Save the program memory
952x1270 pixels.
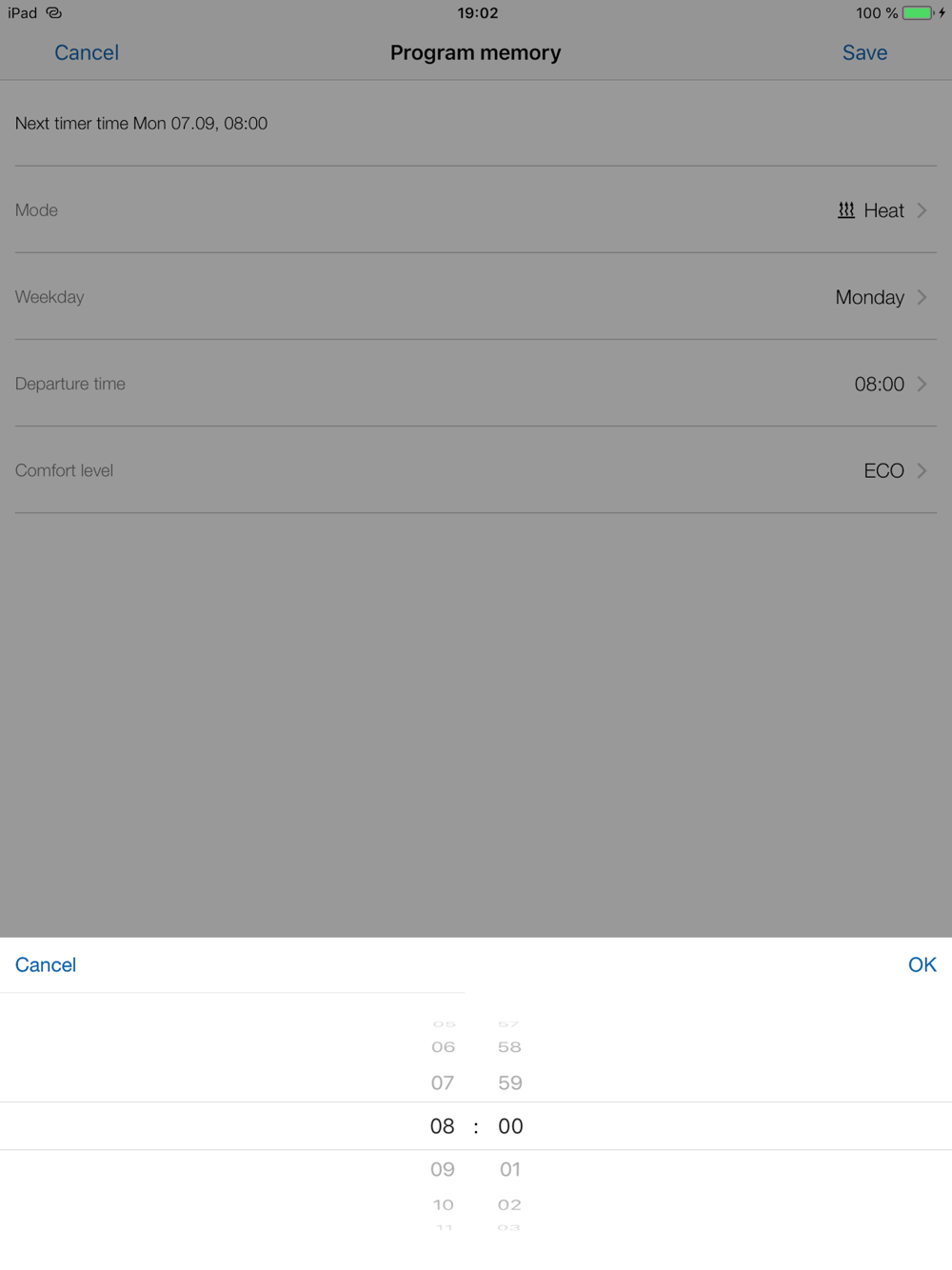(864, 52)
